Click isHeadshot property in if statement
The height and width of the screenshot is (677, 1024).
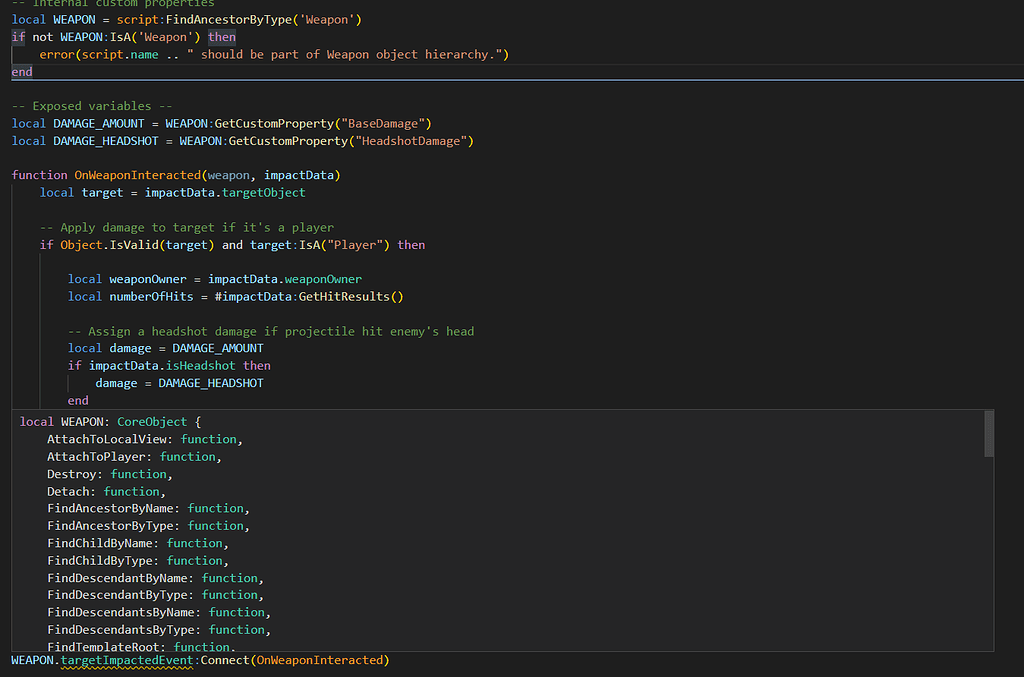200,366
